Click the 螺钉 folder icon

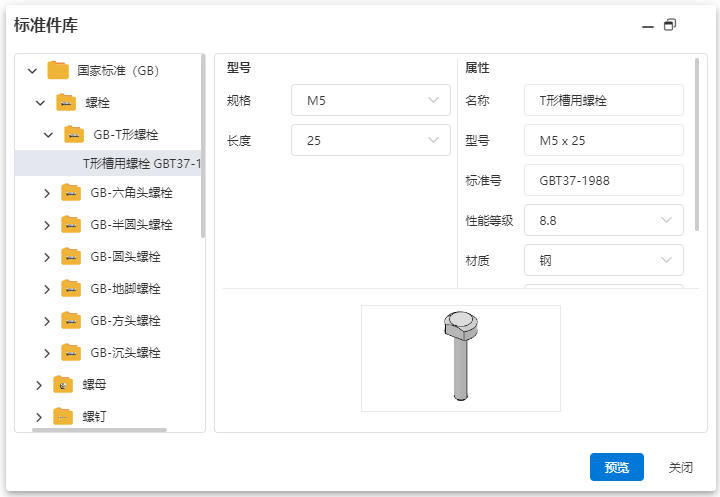pos(63,417)
